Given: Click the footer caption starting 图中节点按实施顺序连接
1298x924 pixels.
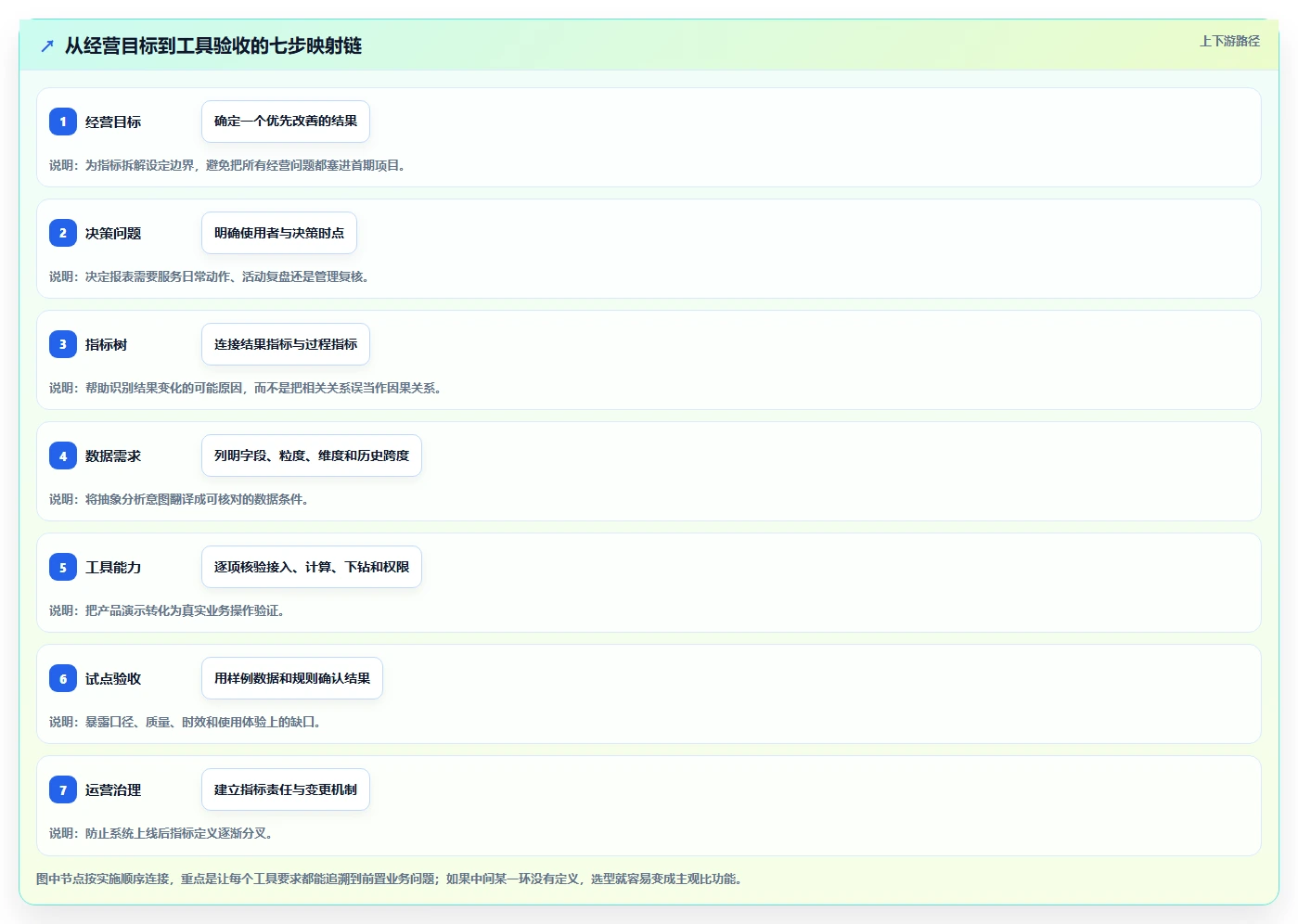Looking at the screenshot, I should [390, 879].
